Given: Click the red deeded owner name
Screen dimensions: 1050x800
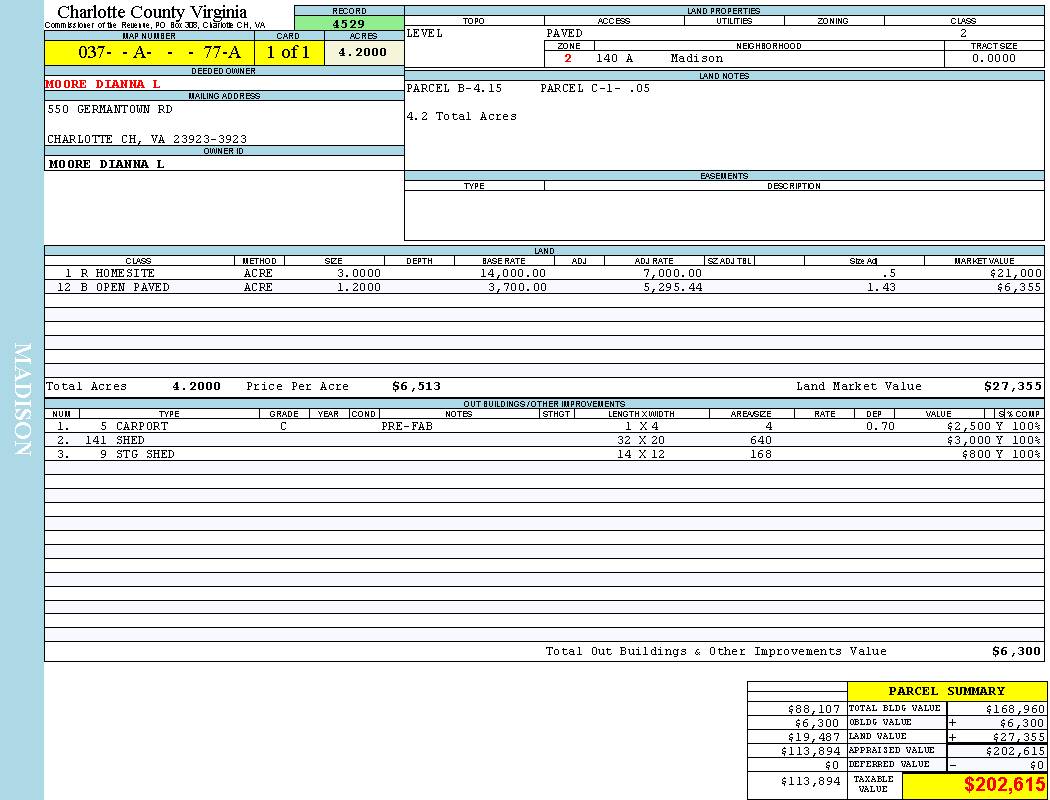Looking at the screenshot, I should click(103, 84).
